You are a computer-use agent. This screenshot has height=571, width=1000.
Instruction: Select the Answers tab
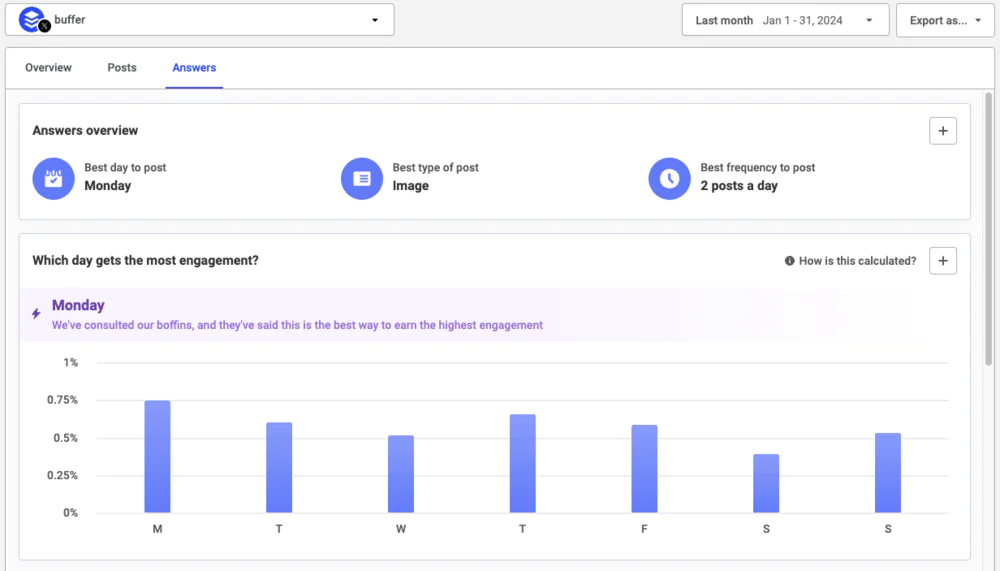(194, 68)
